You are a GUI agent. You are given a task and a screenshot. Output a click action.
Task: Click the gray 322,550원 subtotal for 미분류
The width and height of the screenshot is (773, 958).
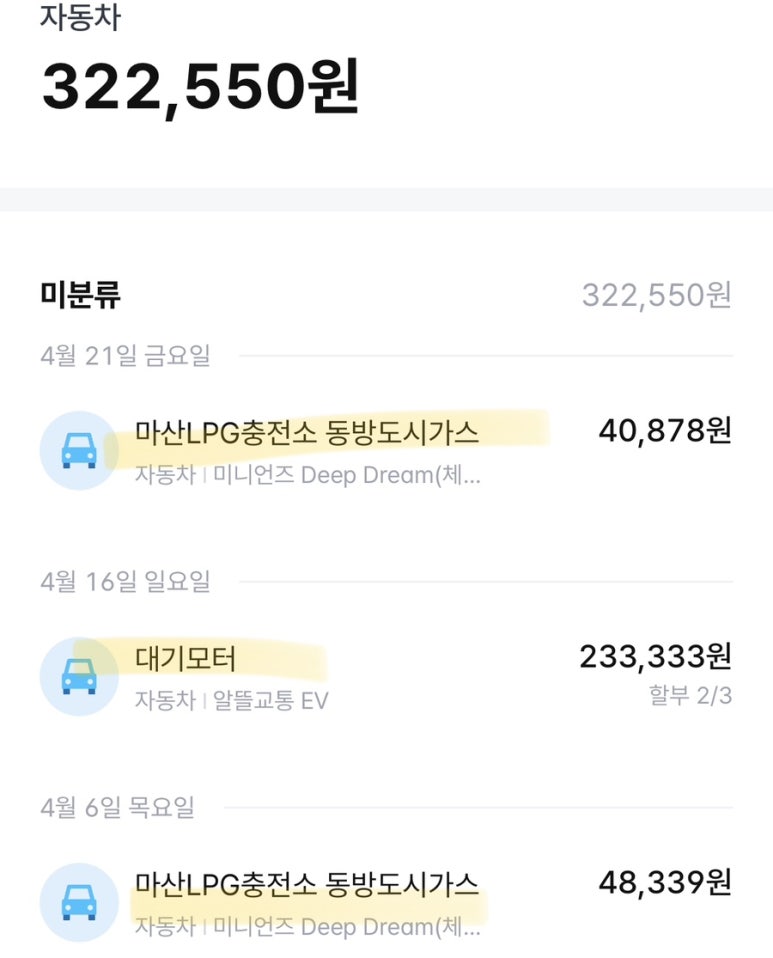click(x=656, y=295)
